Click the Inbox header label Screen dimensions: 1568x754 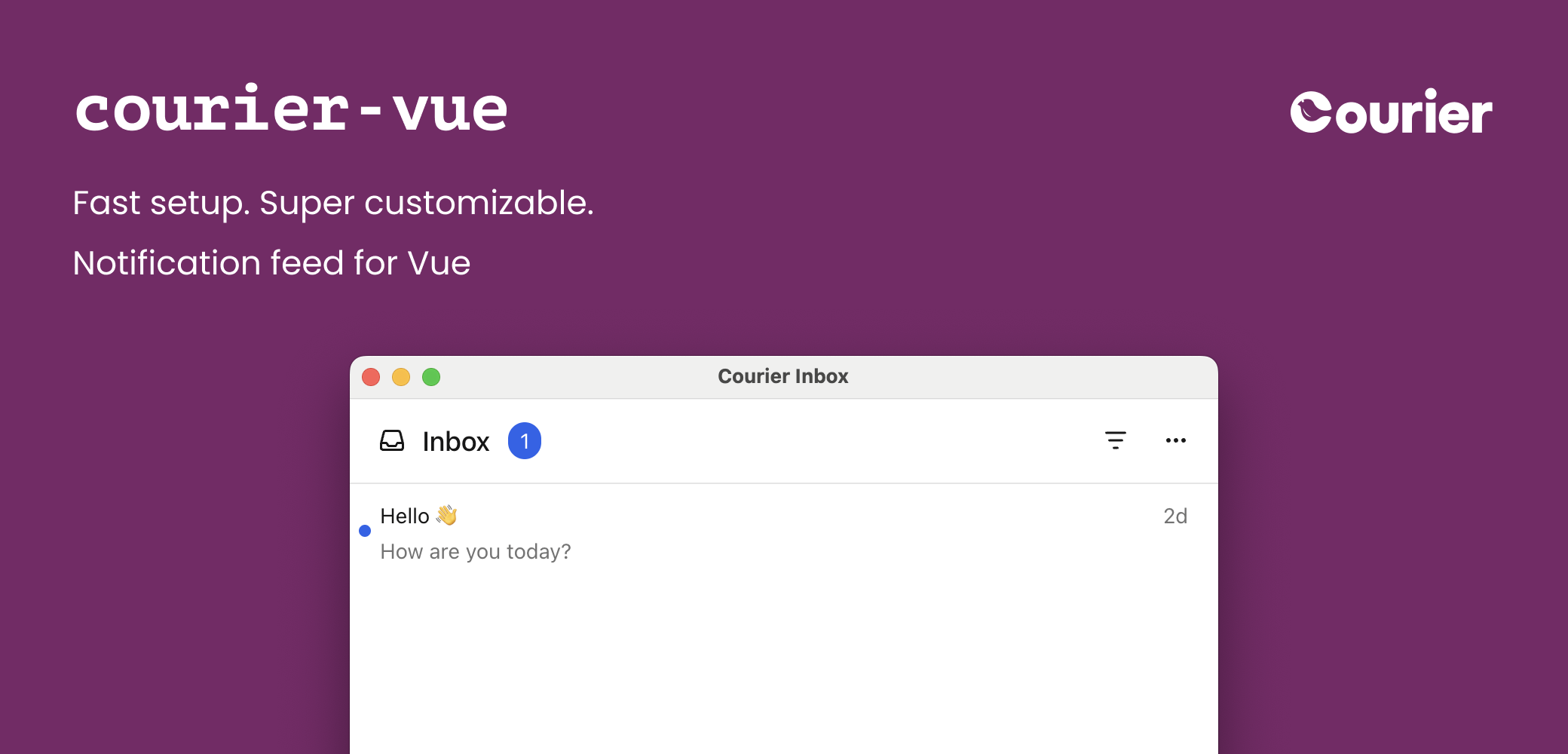(x=456, y=442)
